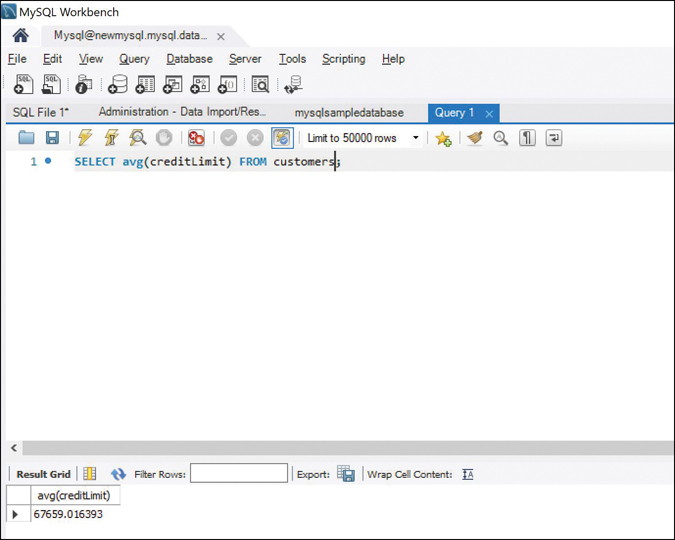
Task: Create a new function icon
Action: click(x=227, y=84)
